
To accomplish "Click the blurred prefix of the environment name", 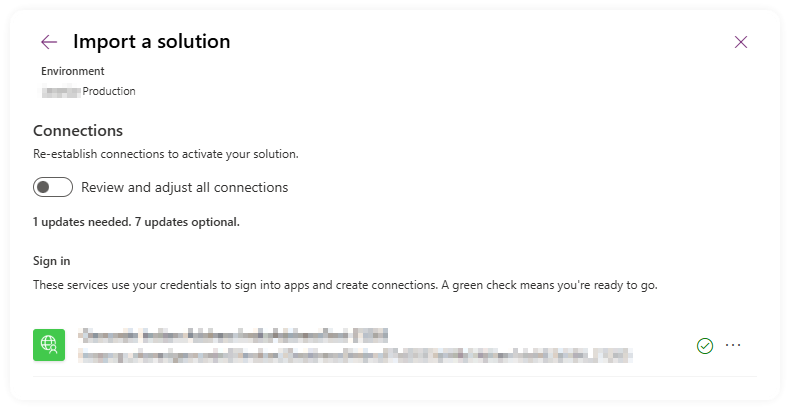I will [x=61, y=92].
